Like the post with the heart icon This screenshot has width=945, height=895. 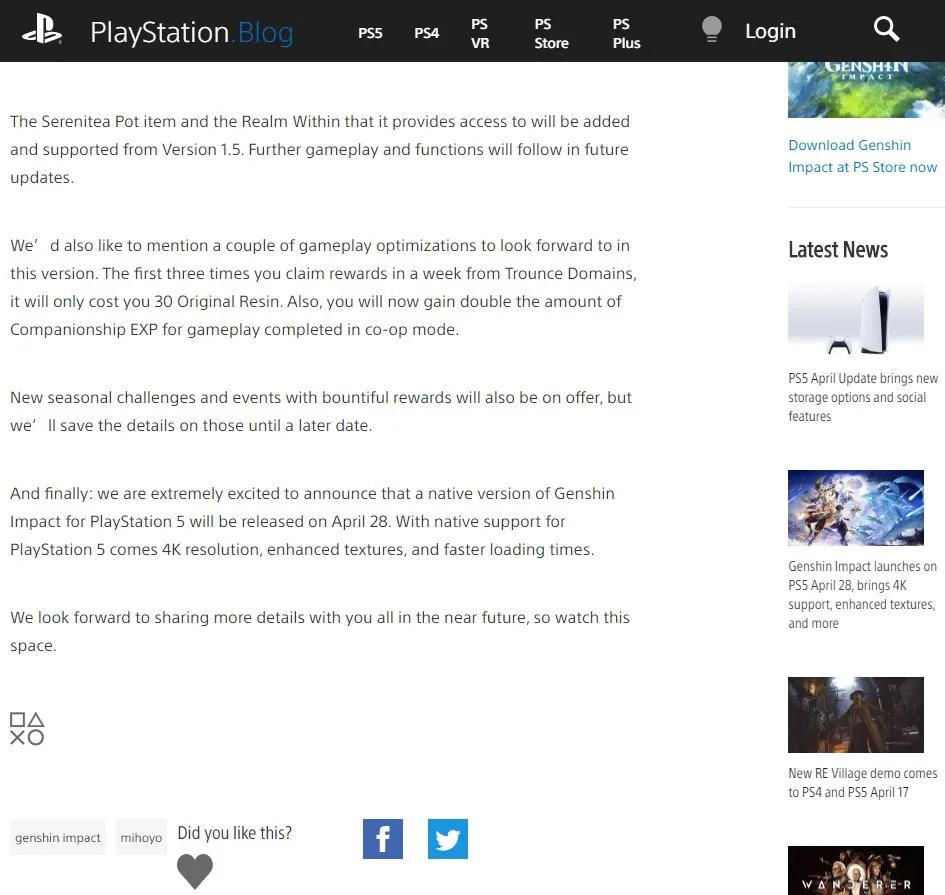[x=195, y=871]
